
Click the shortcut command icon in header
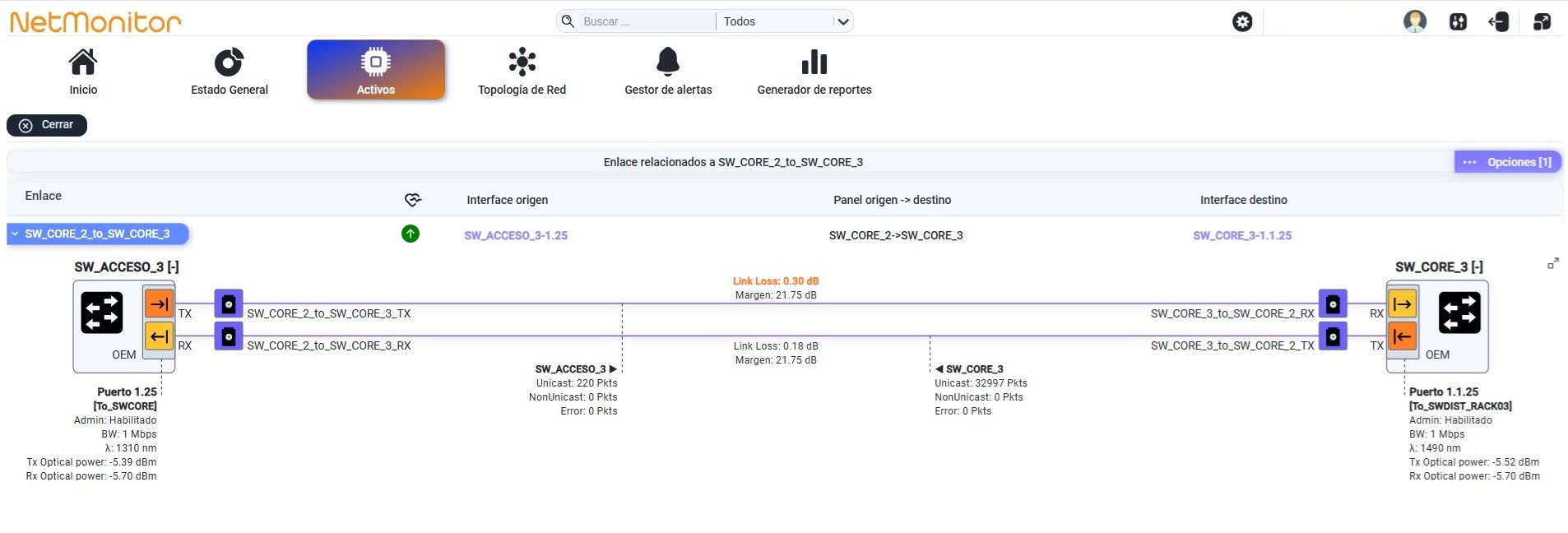1458,22
